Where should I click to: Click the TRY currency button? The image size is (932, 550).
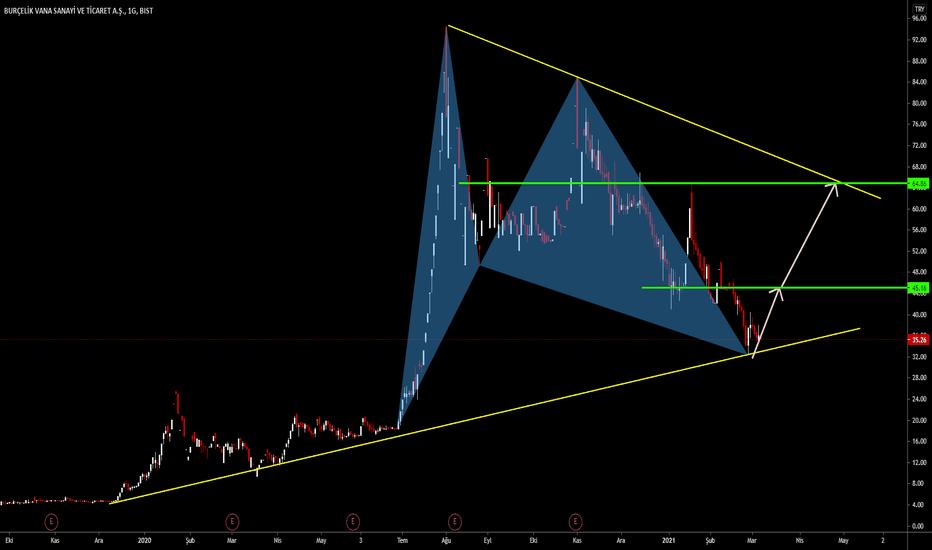[x=920, y=9]
